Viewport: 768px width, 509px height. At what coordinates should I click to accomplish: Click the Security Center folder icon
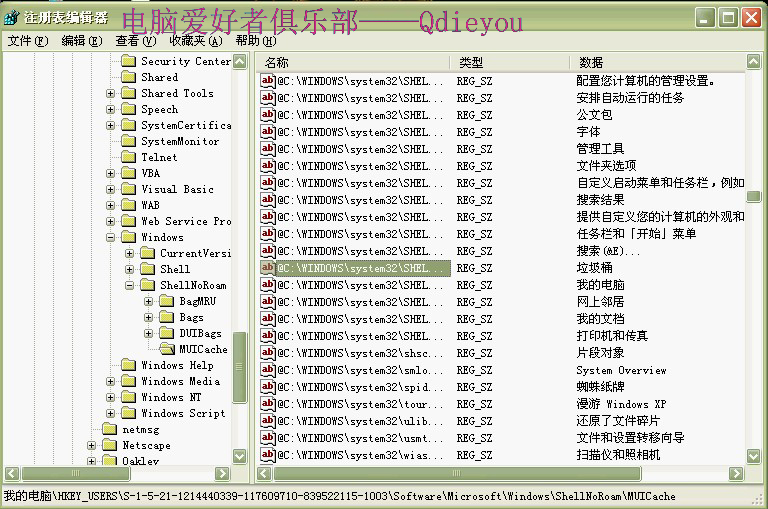click(128, 61)
